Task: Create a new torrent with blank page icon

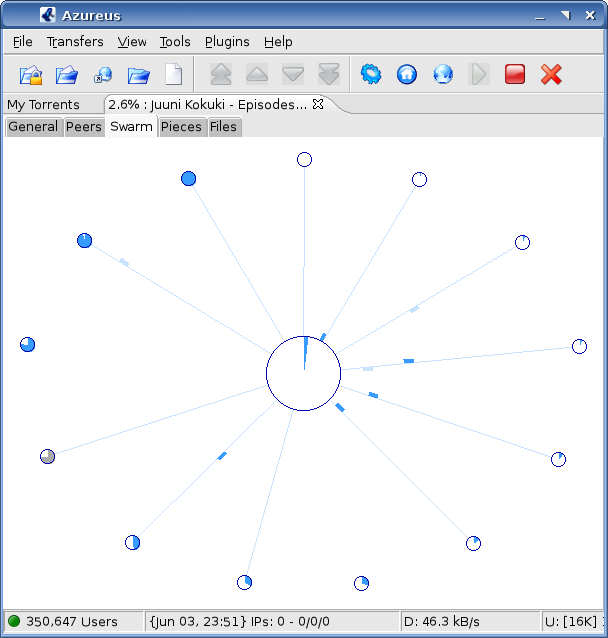Action: click(174, 74)
